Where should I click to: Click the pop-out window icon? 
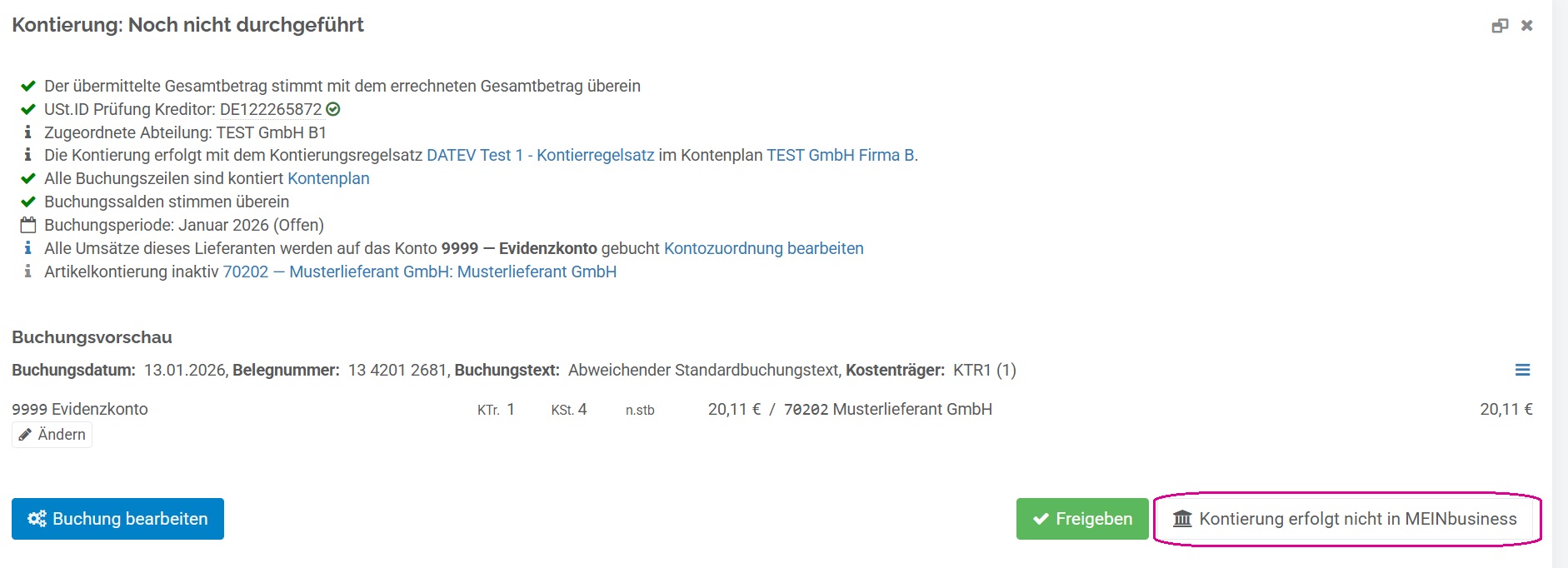(1500, 26)
